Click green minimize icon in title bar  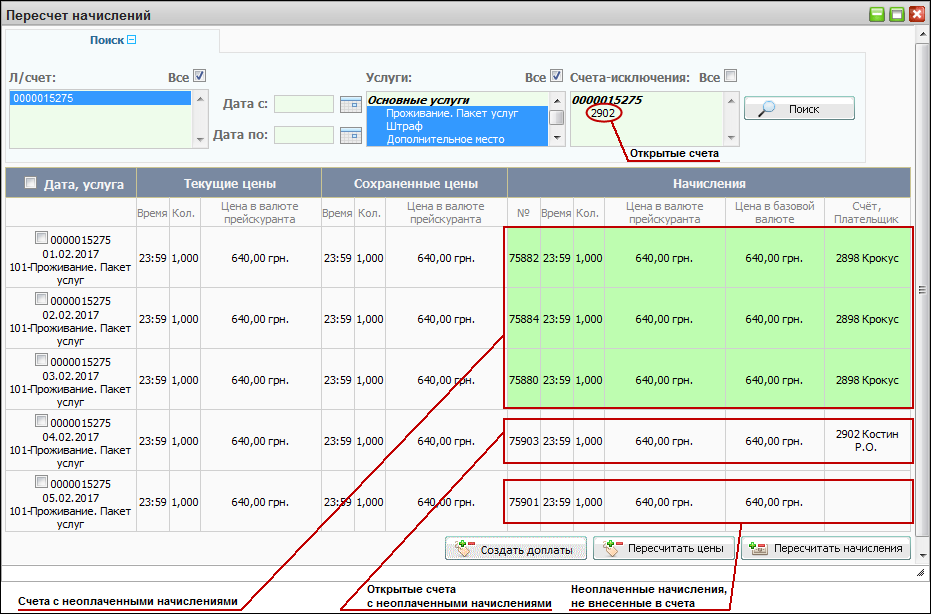[x=877, y=15]
